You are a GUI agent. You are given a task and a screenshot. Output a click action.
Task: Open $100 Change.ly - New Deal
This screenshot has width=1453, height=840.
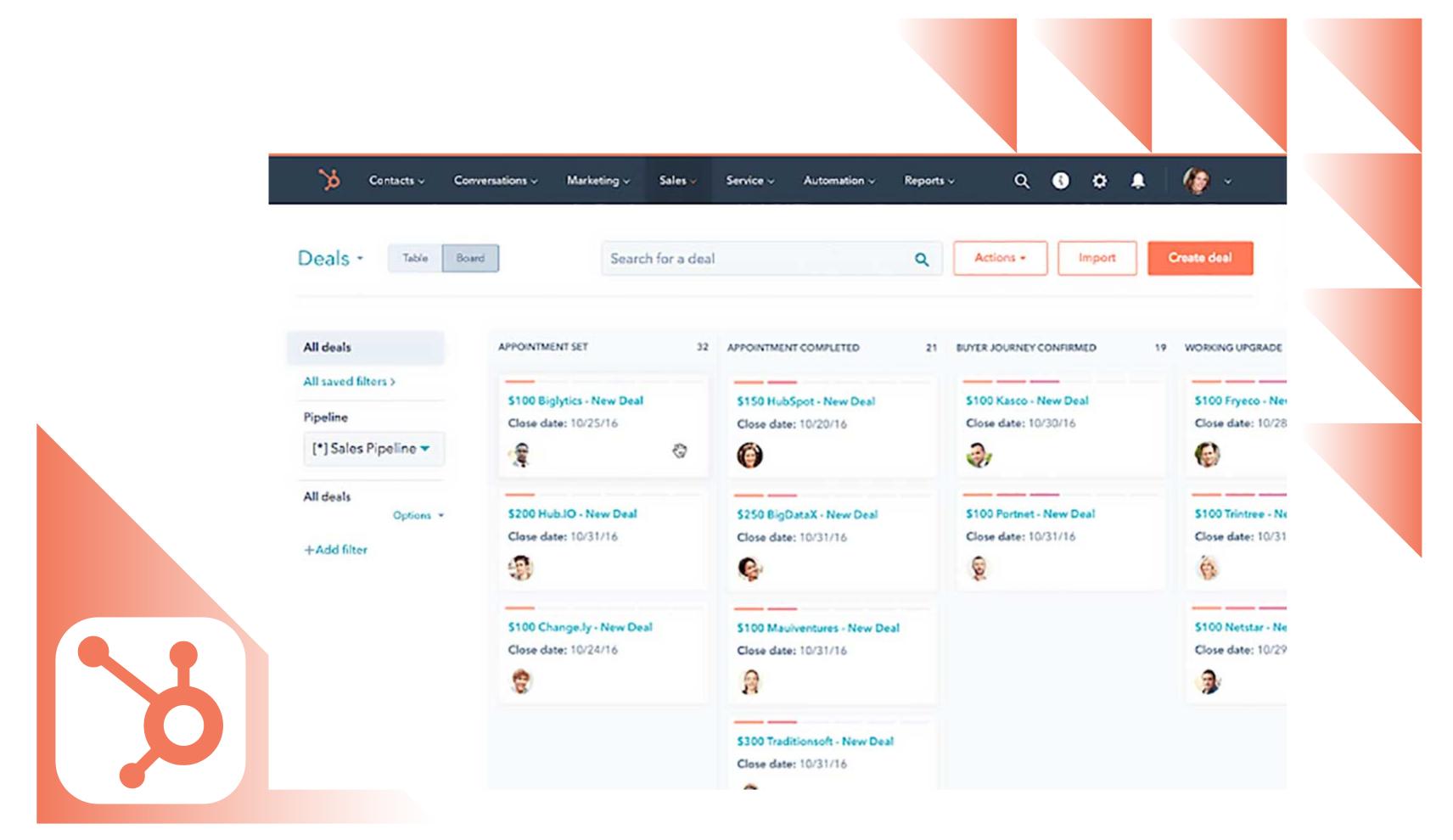click(580, 627)
